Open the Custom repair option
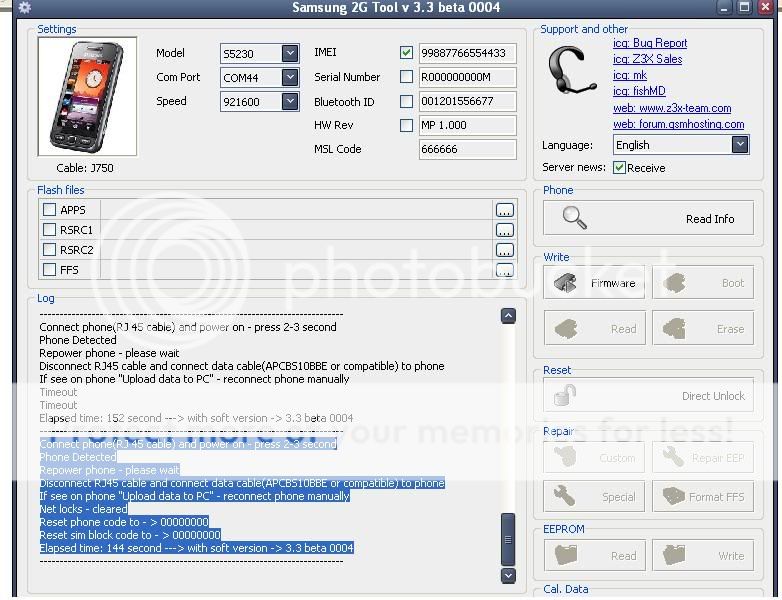The image size is (782, 600). click(x=594, y=457)
